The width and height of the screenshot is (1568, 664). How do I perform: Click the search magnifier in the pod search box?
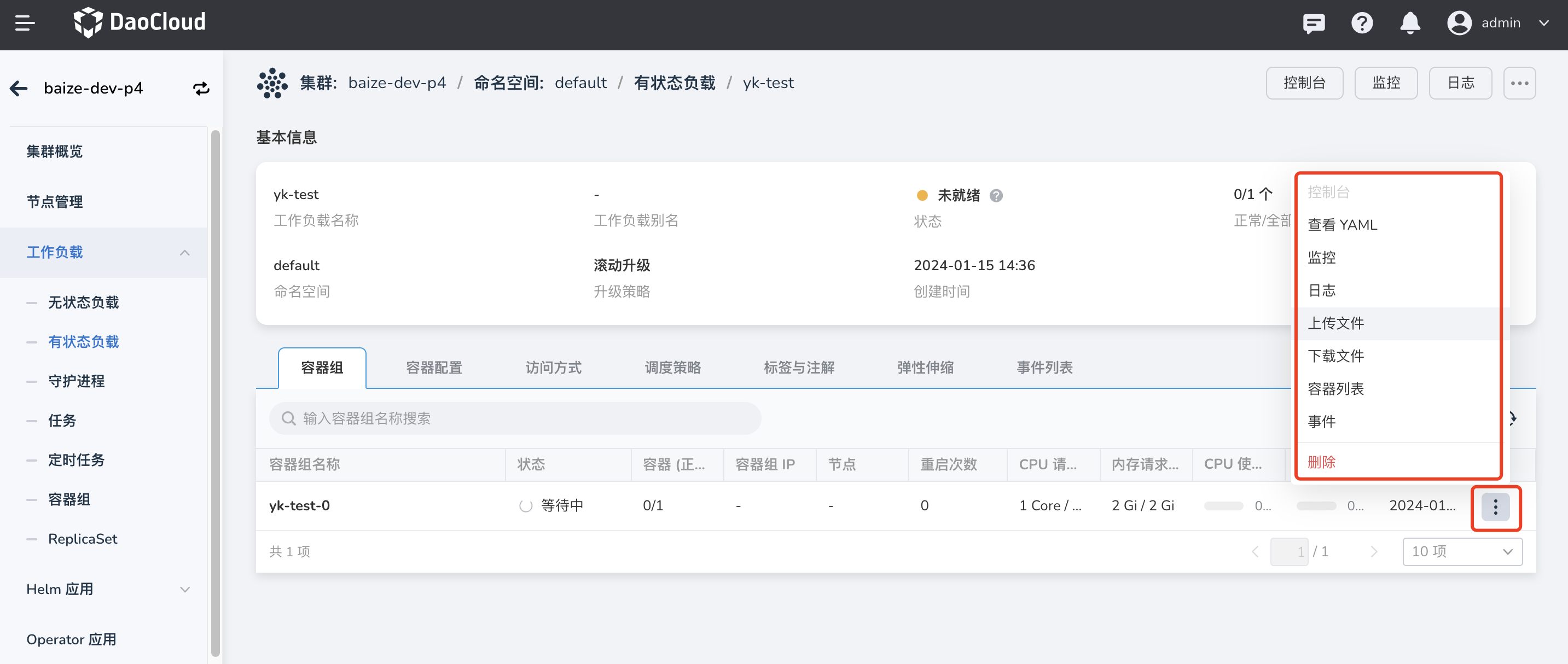tap(287, 418)
